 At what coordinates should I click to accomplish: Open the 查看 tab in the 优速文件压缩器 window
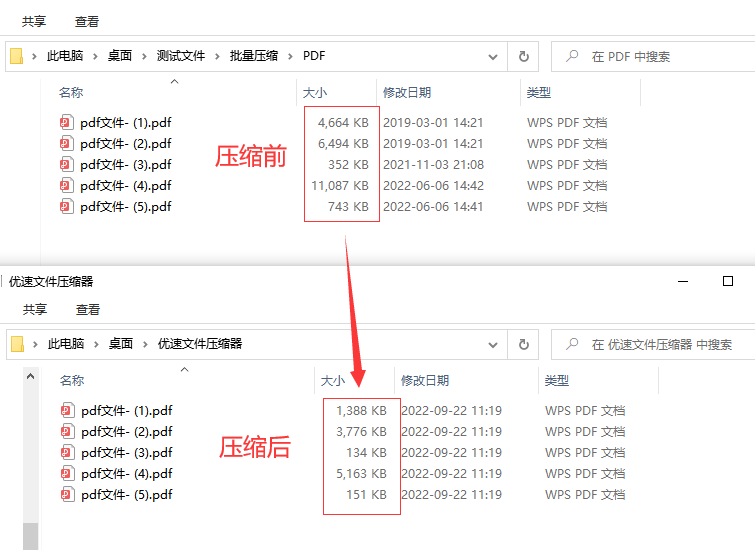coord(88,310)
